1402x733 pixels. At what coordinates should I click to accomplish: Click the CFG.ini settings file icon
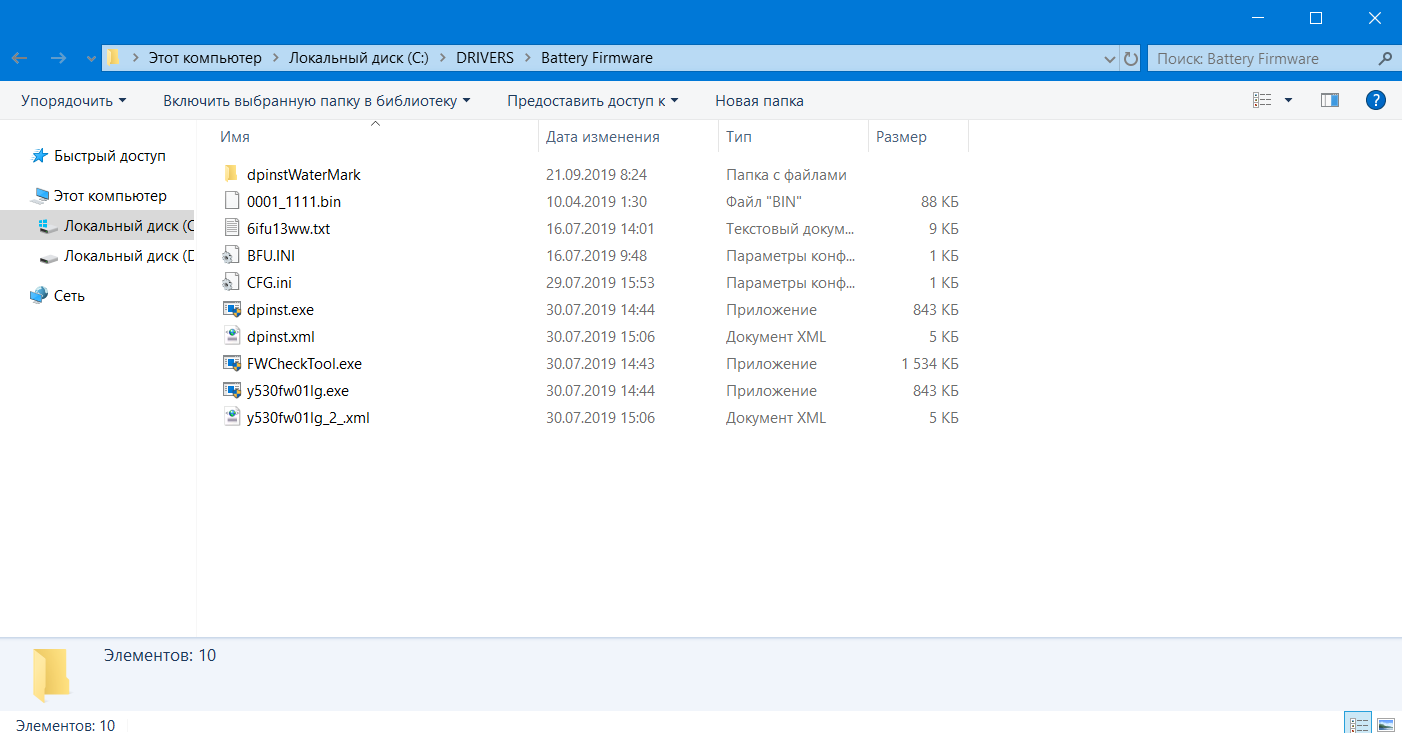point(231,282)
